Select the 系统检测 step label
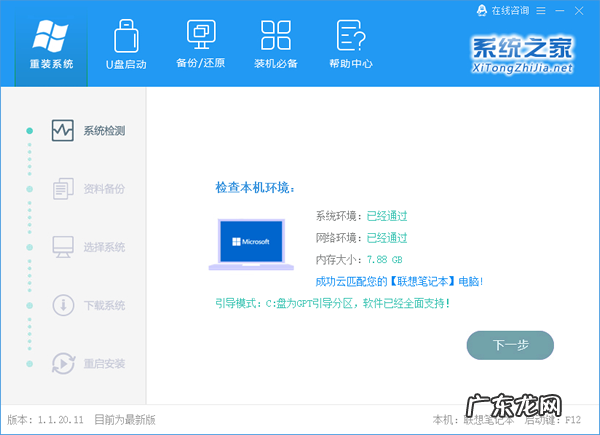600x435 pixels. tap(104, 131)
